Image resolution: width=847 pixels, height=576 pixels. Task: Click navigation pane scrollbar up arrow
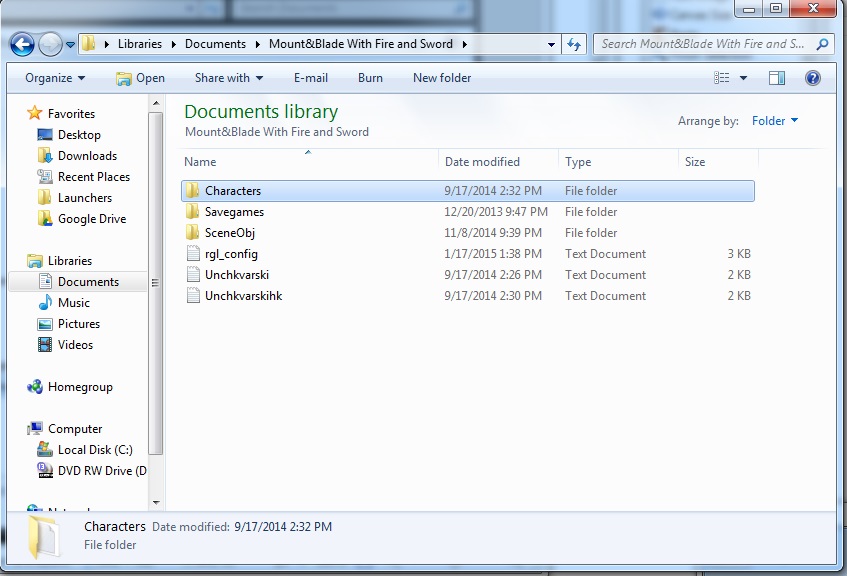coord(156,103)
